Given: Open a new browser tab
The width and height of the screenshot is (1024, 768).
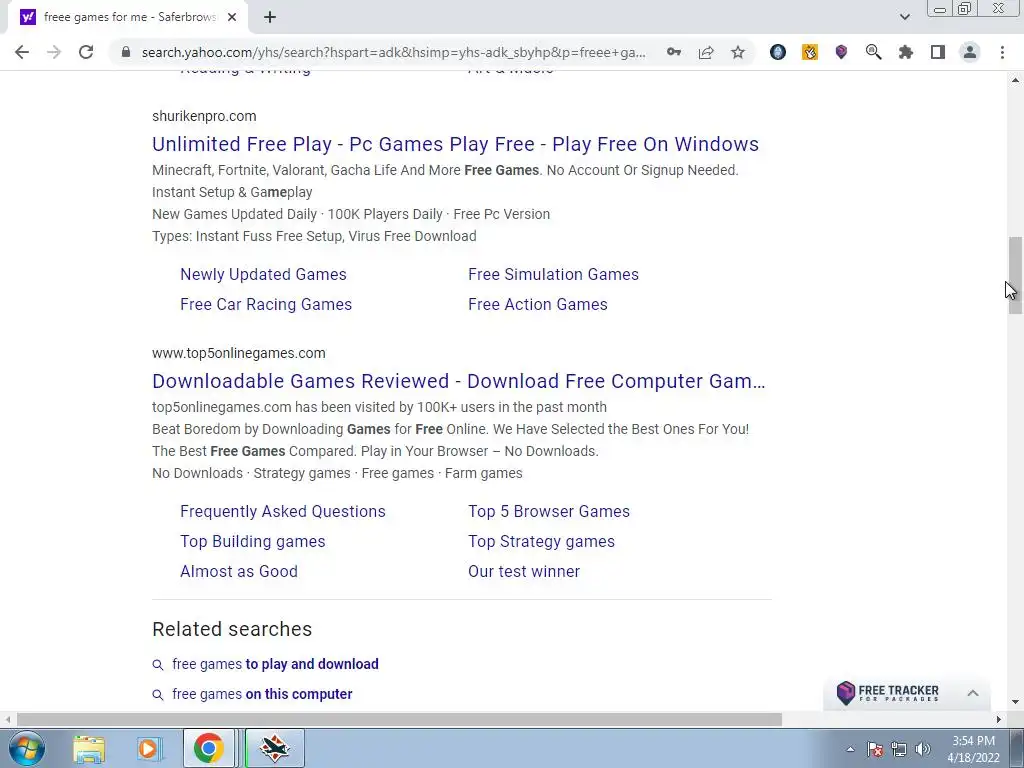Looking at the screenshot, I should 270,17.
